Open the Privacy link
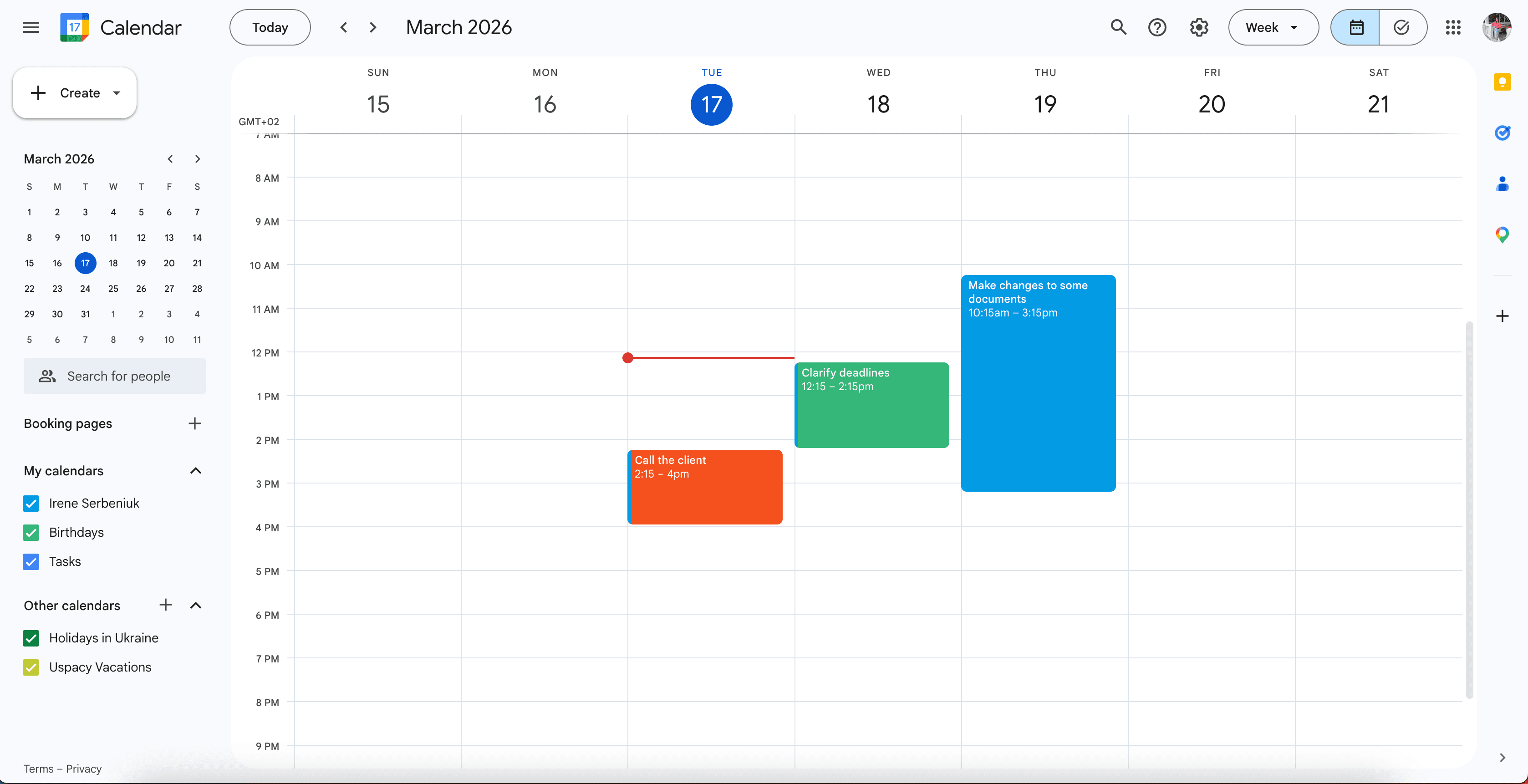Viewport: 1528px width, 784px height. click(x=83, y=768)
